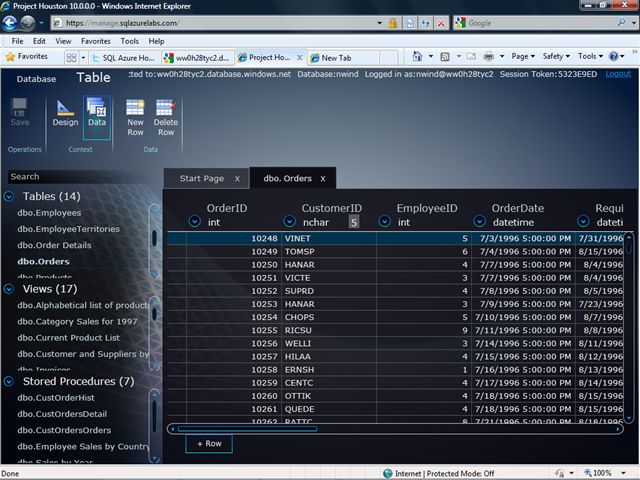Open the EmployeeID column dropdown
640x480 pixels.
384,221
